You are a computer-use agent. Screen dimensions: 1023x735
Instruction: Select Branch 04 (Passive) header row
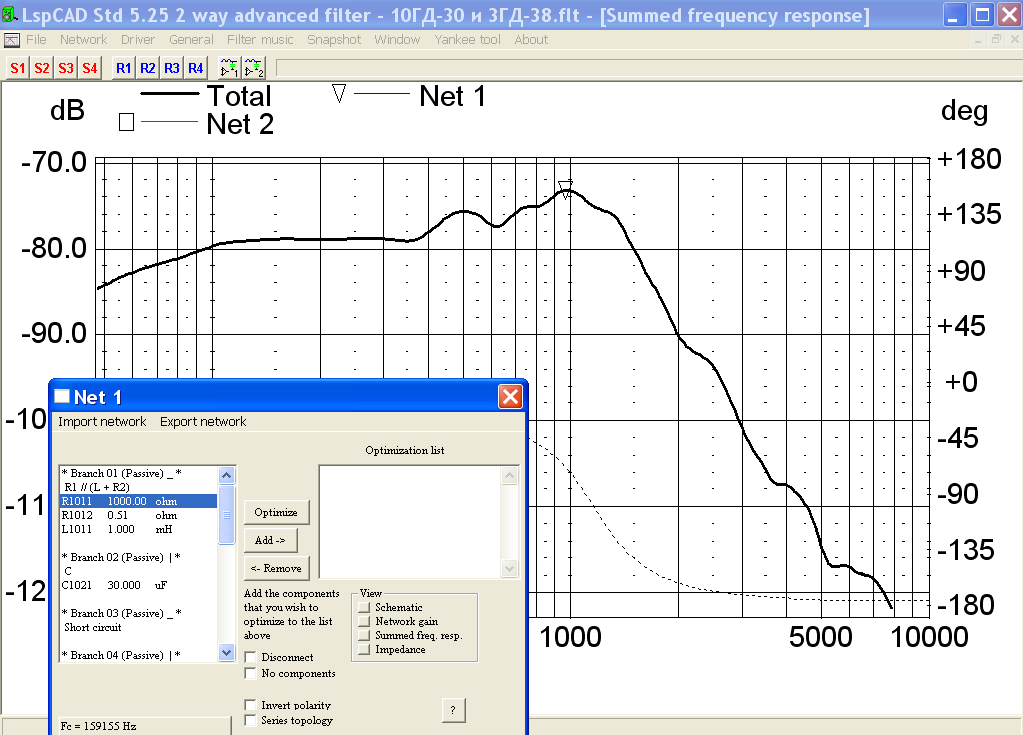click(138, 655)
